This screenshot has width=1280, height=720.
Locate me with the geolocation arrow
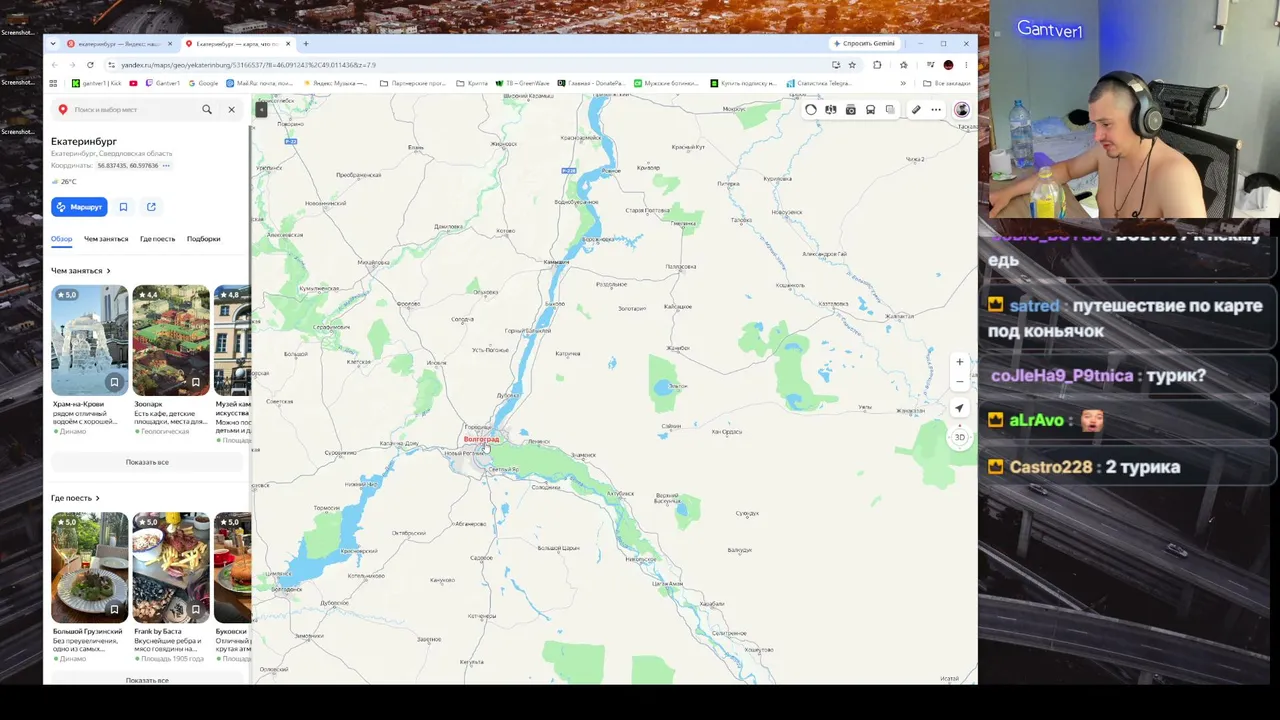tap(960, 408)
